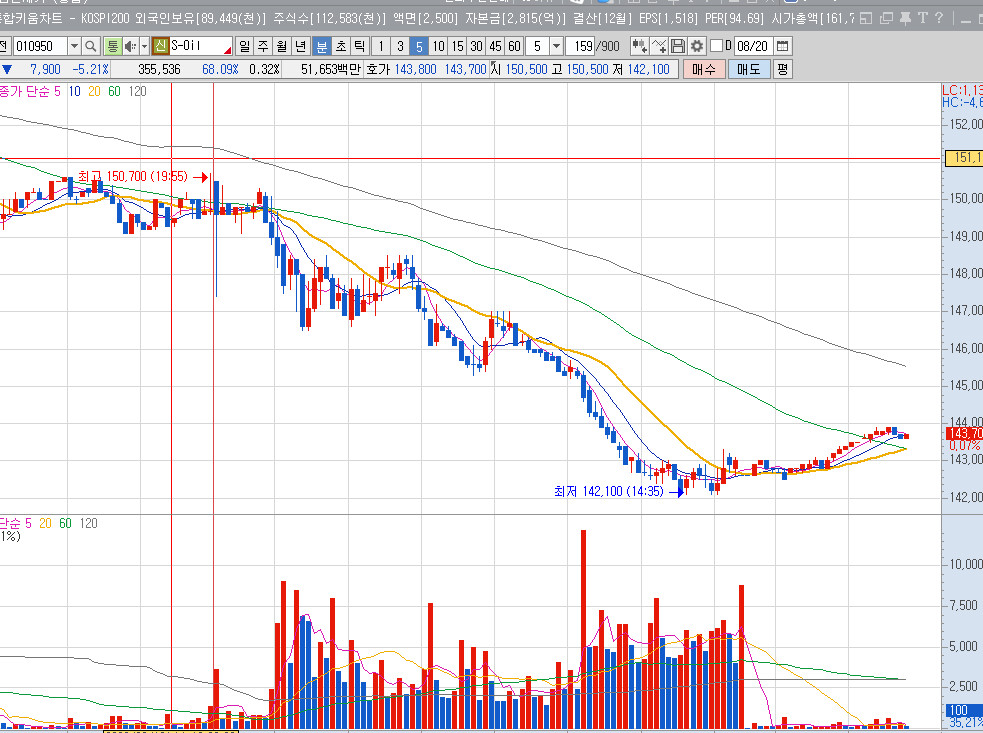The image size is (983, 733).
Task: Click the stock search magnifier icon
Action: (x=91, y=46)
